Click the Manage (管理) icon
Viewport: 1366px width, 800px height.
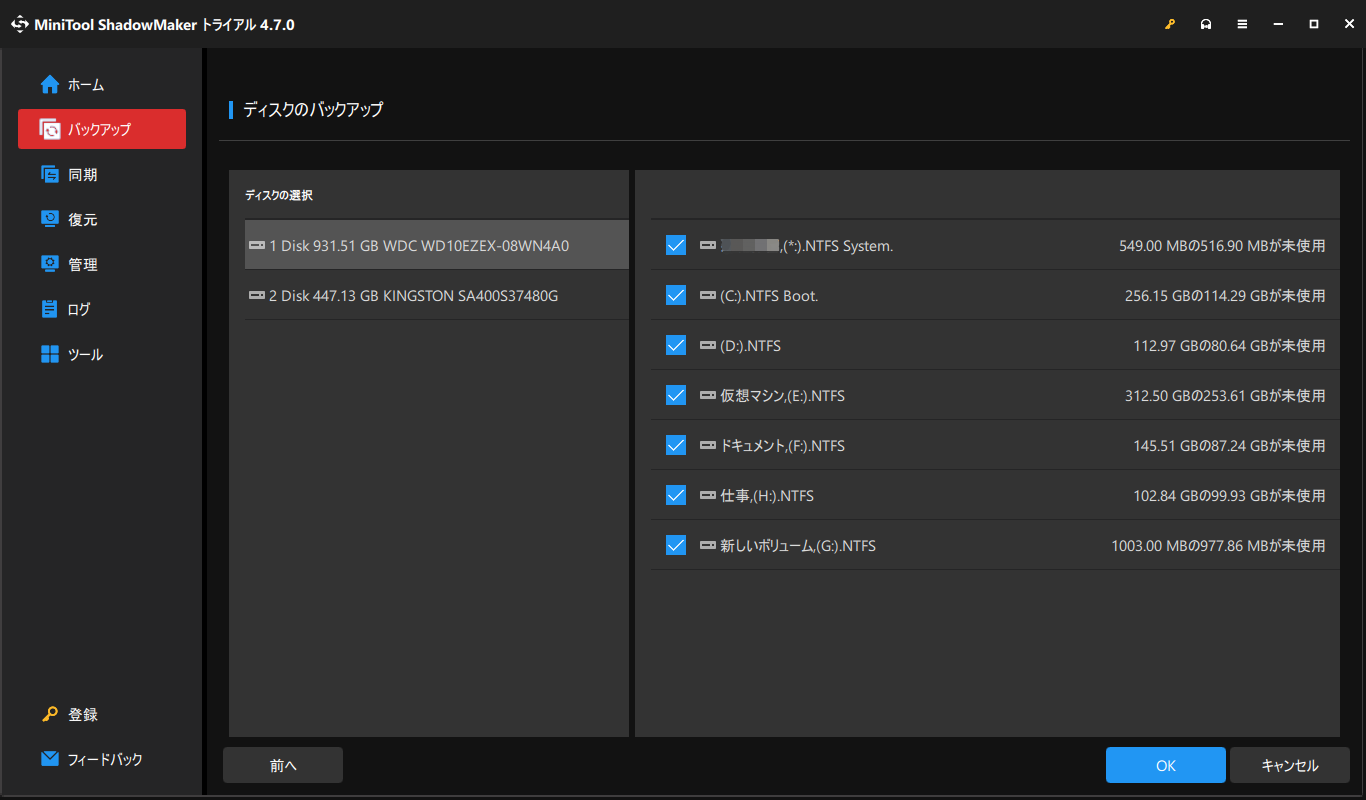pos(50,264)
